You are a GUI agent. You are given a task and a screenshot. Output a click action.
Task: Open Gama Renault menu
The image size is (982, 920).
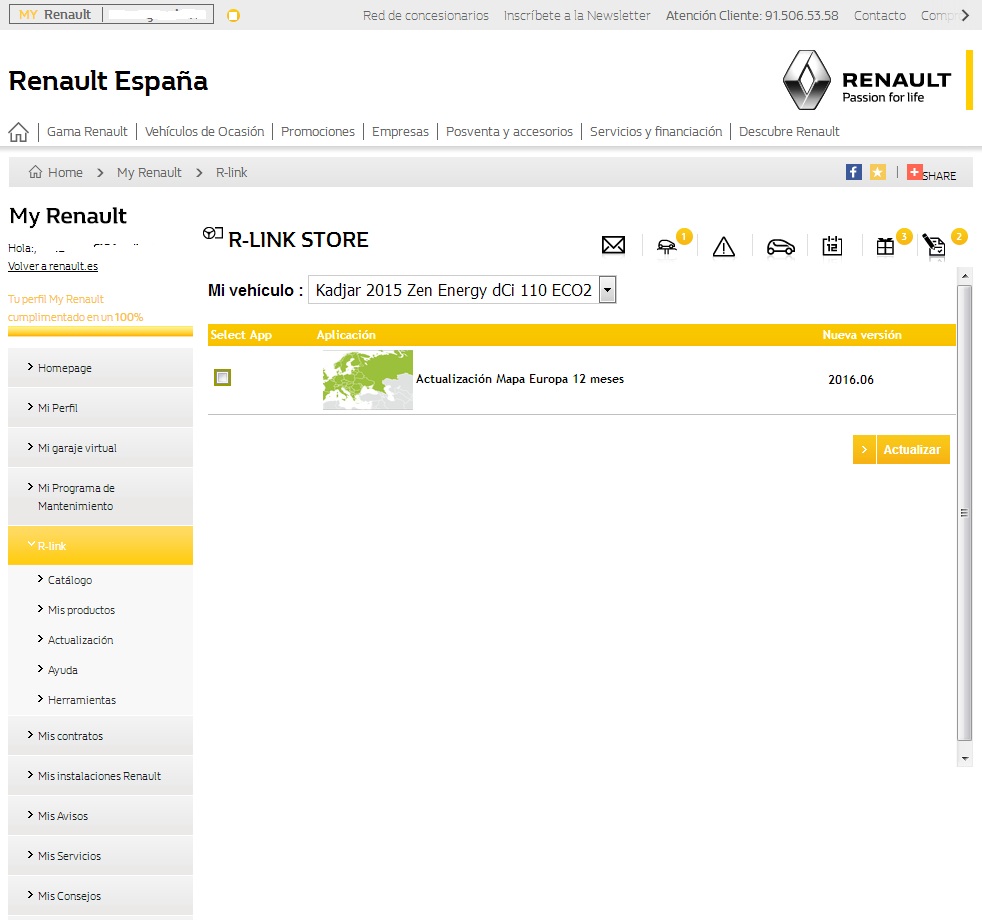coord(87,132)
